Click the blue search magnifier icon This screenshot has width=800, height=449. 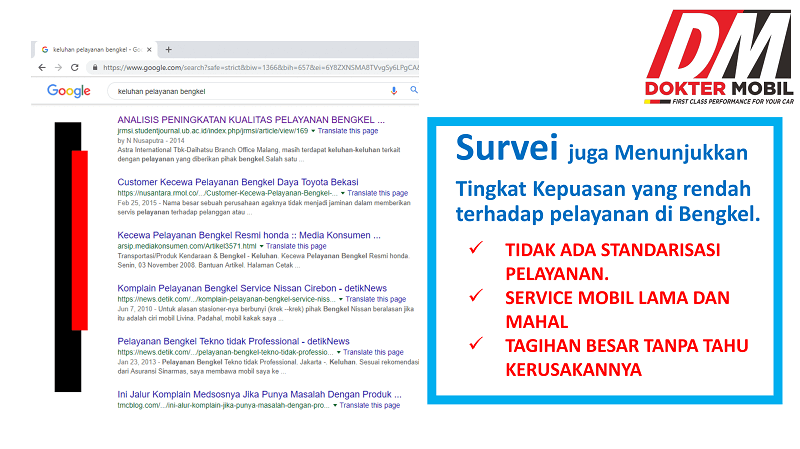point(414,90)
